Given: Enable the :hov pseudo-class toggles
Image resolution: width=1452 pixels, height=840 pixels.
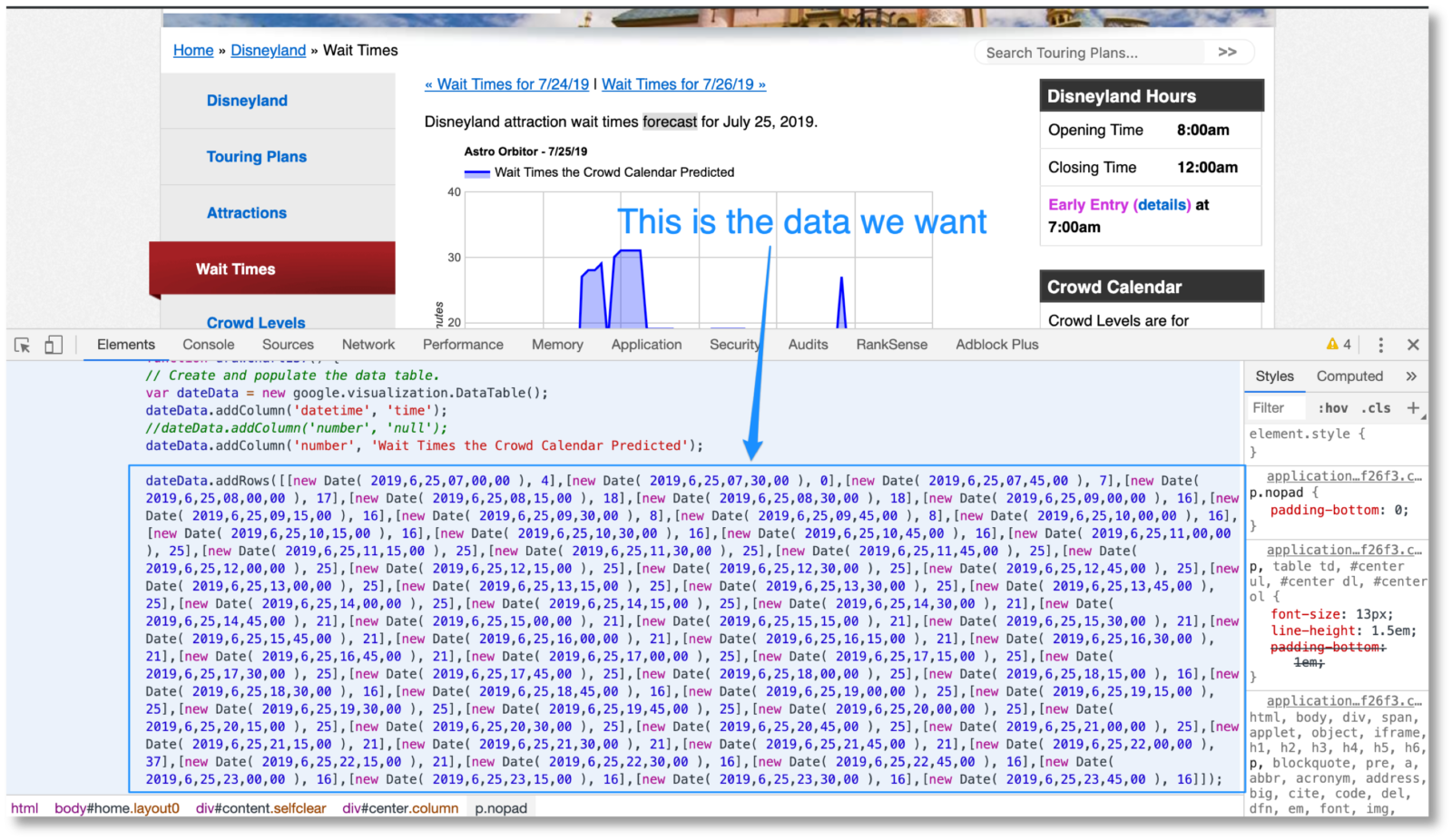Looking at the screenshot, I should point(1334,407).
